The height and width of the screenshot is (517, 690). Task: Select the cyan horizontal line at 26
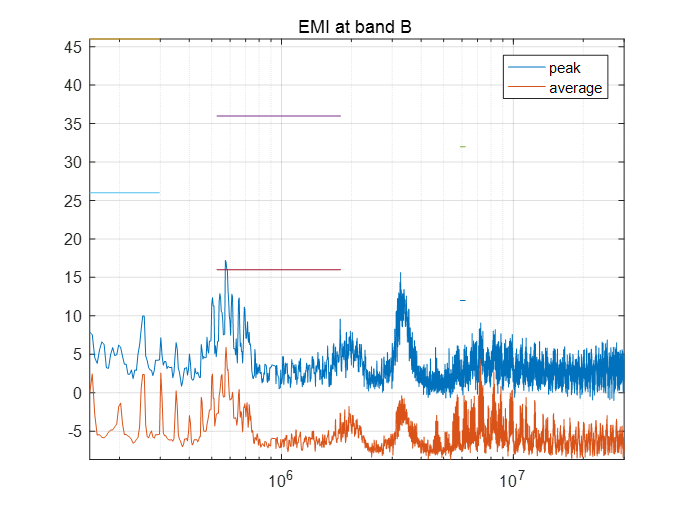[x=124, y=193]
